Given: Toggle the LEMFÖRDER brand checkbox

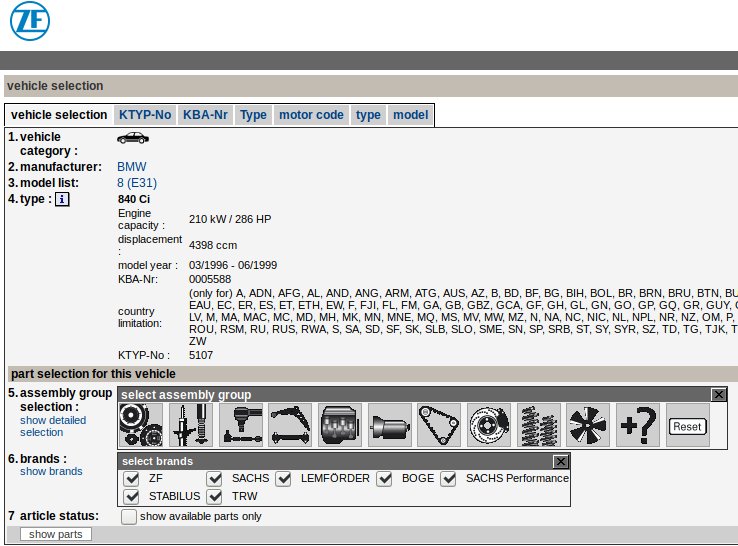Looking at the screenshot, I should pyautogui.click(x=285, y=478).
